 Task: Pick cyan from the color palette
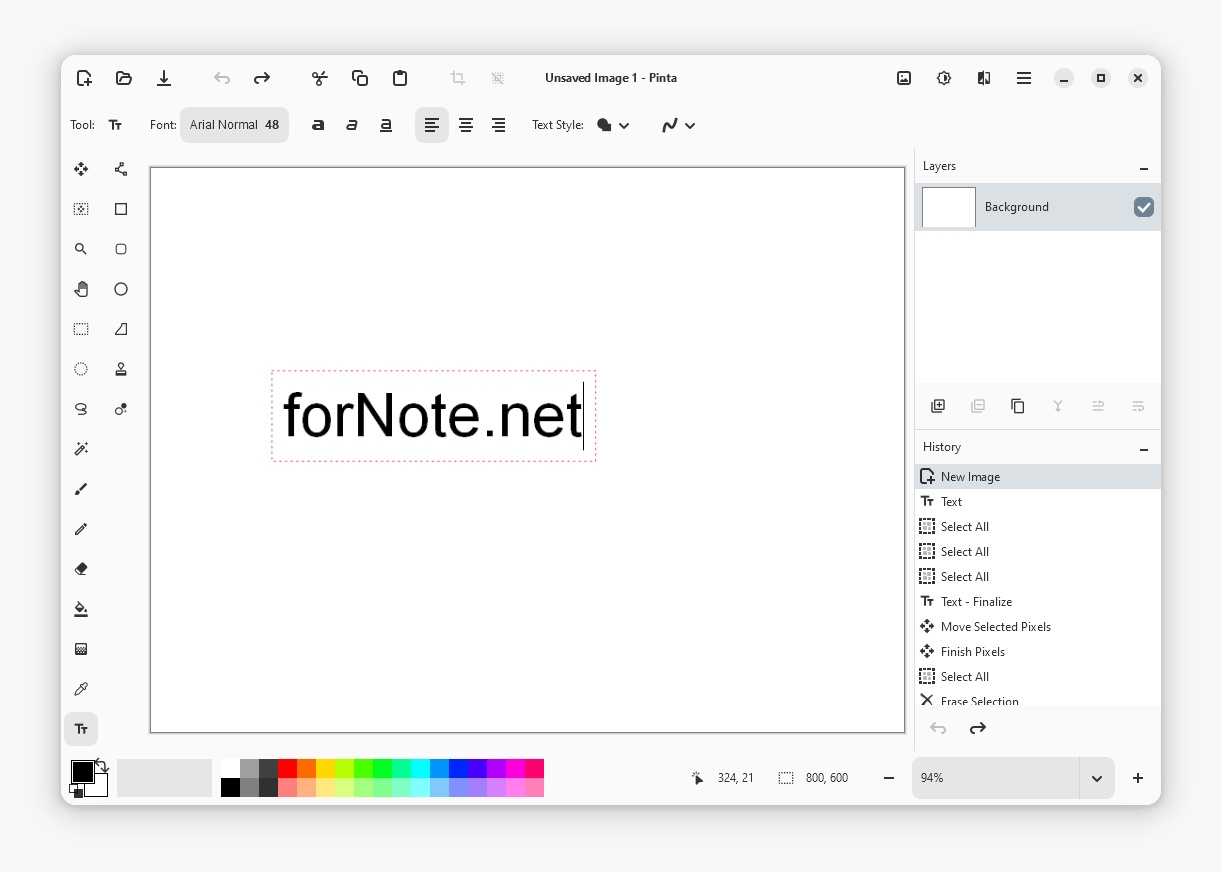point(420,768)
